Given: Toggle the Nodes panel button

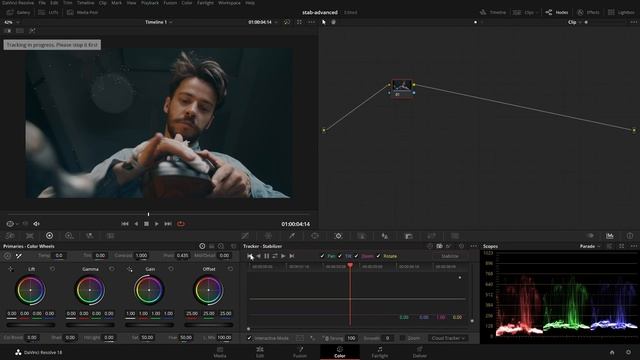Looking at the screenshot, I should [x=557, y=12].
